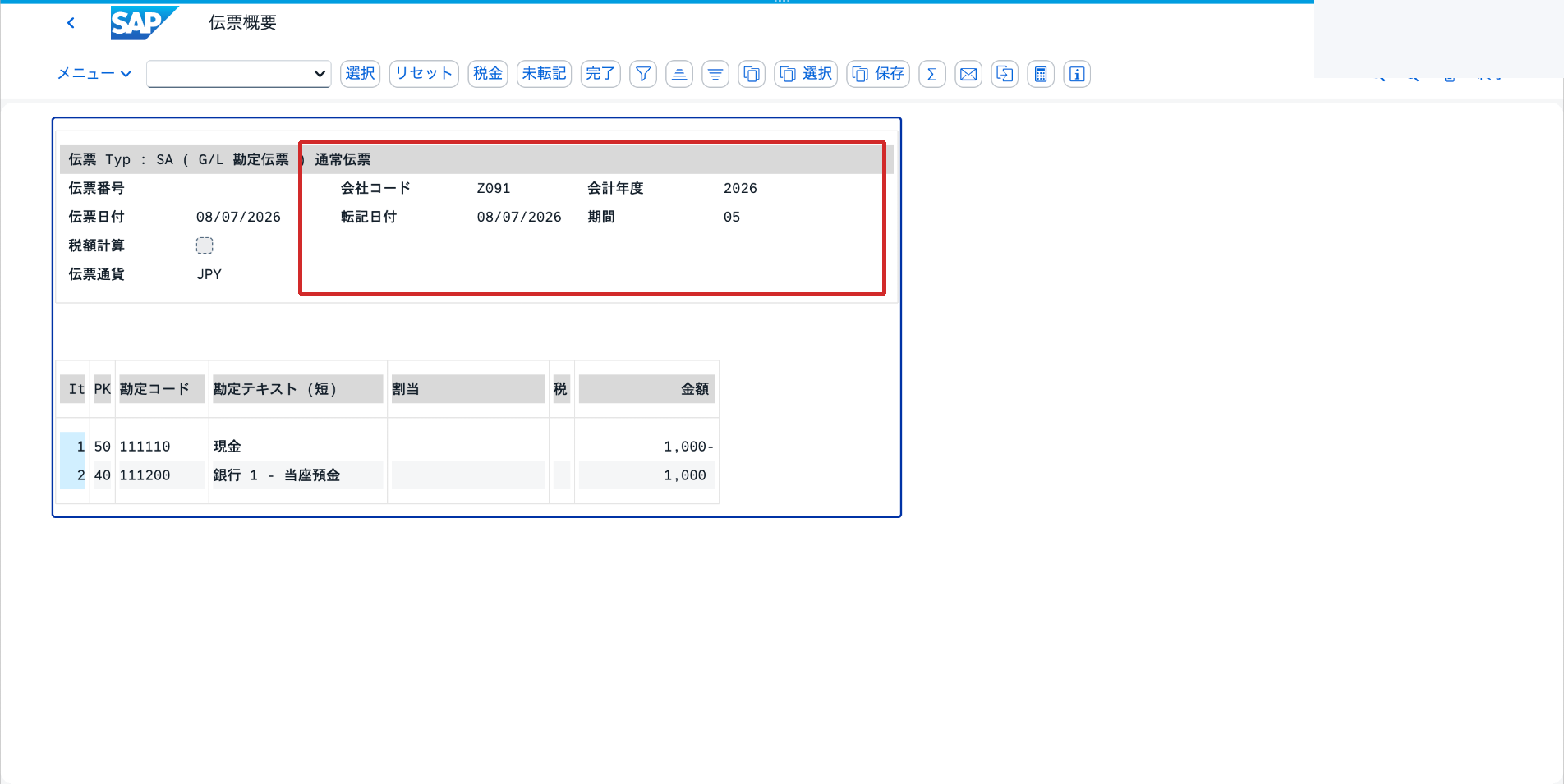Sort descending with the inverted lines icon
This screenshot has width=1564, height=784.
pyautogui.click(x=715, y=74)
